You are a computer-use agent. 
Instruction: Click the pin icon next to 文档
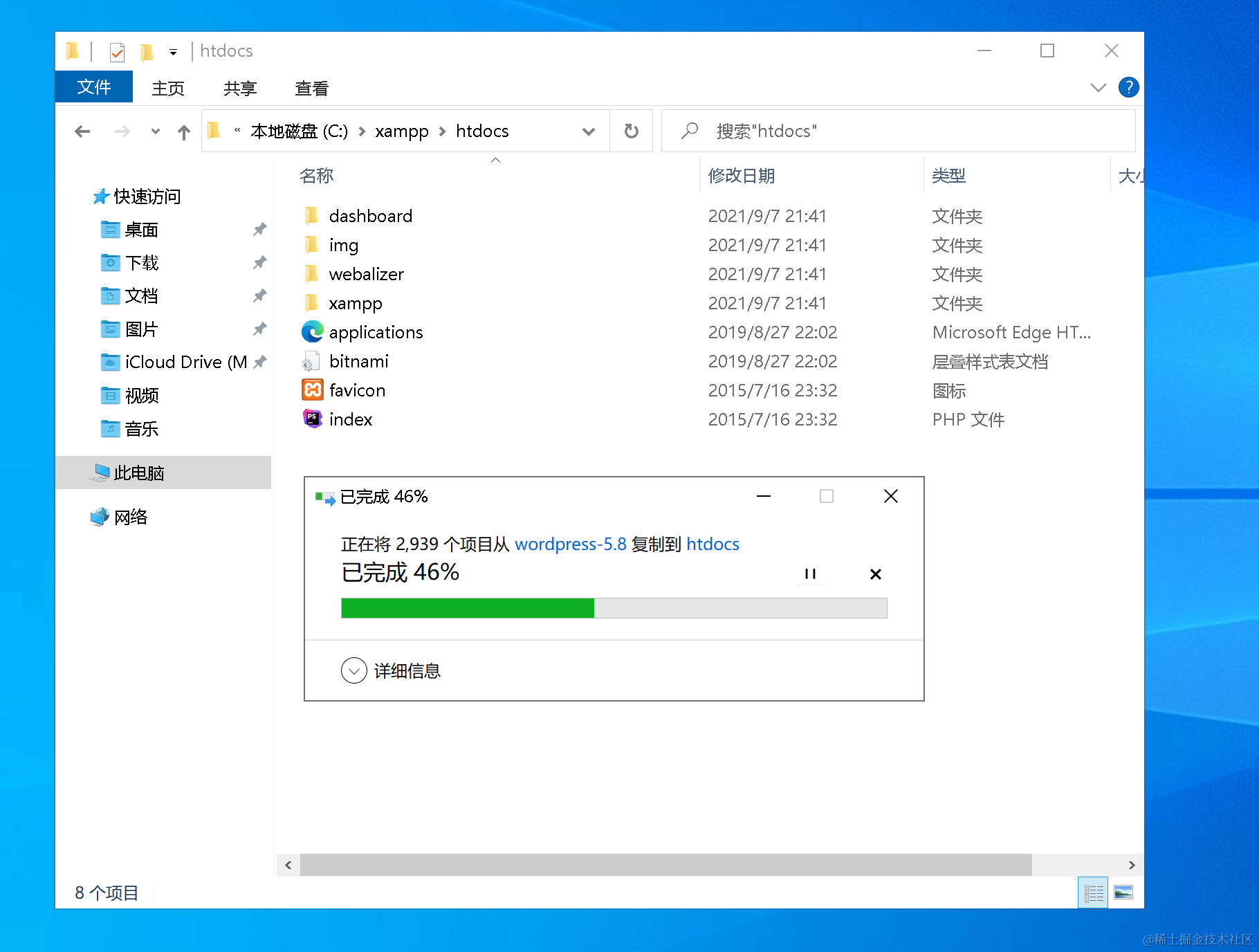point(259,295)
